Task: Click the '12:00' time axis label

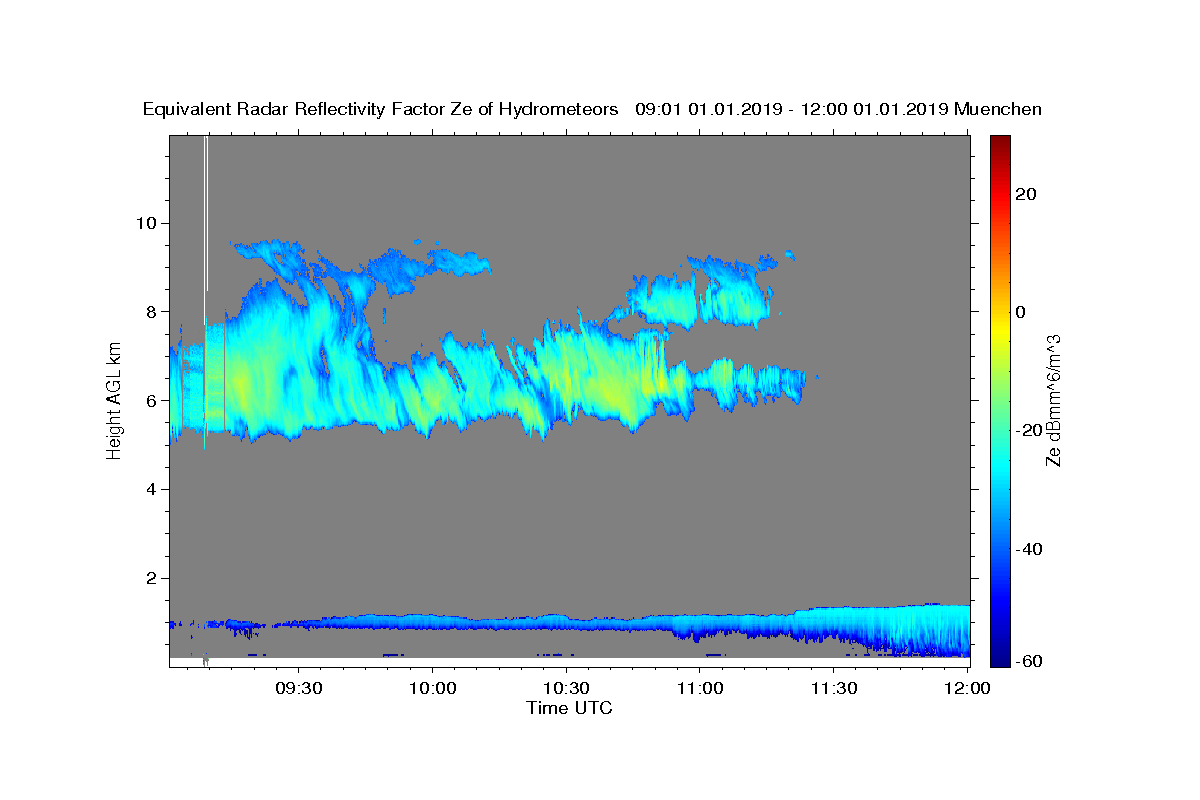Action: pos(968,689)
